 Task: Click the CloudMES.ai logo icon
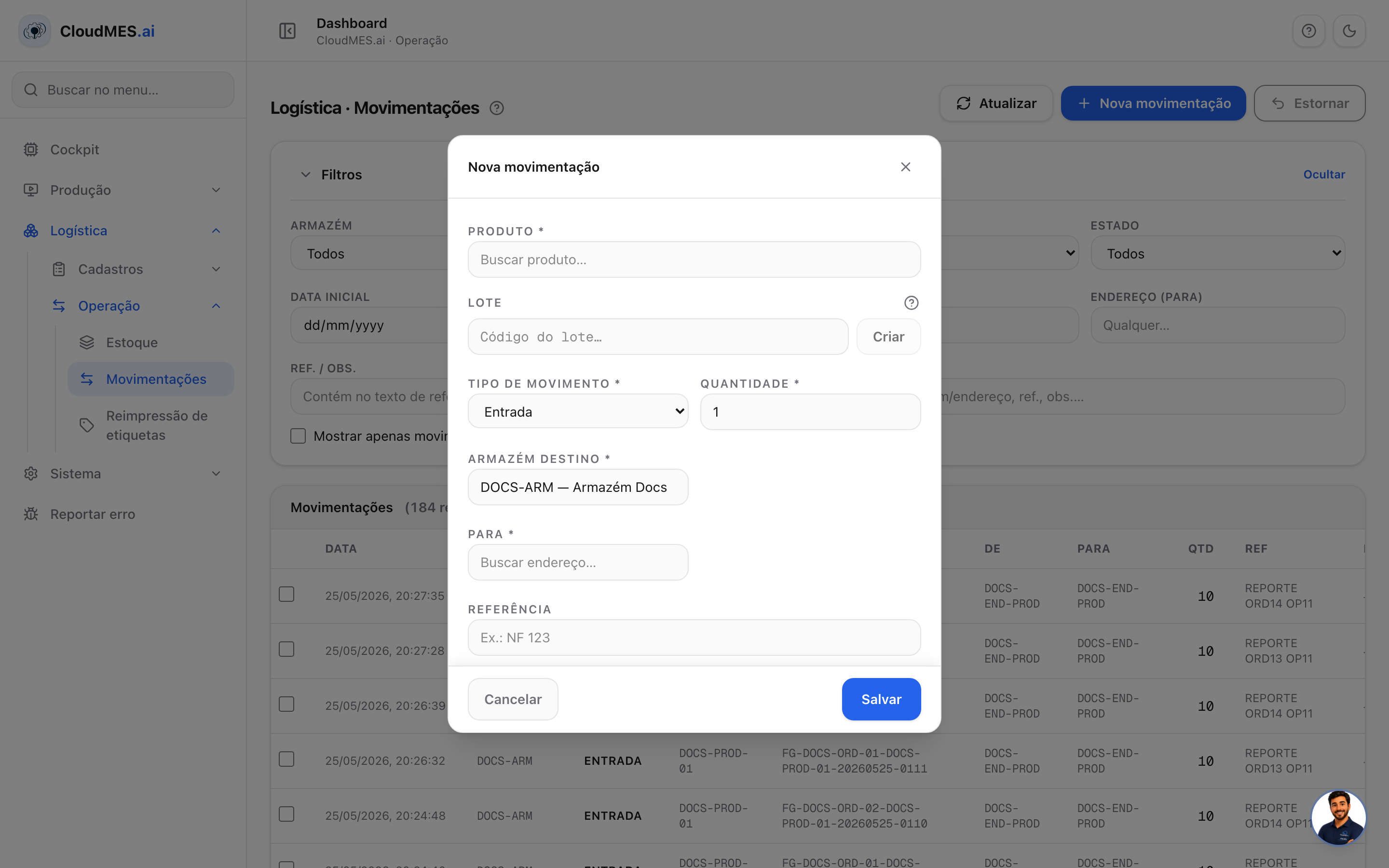coord(34,31)
